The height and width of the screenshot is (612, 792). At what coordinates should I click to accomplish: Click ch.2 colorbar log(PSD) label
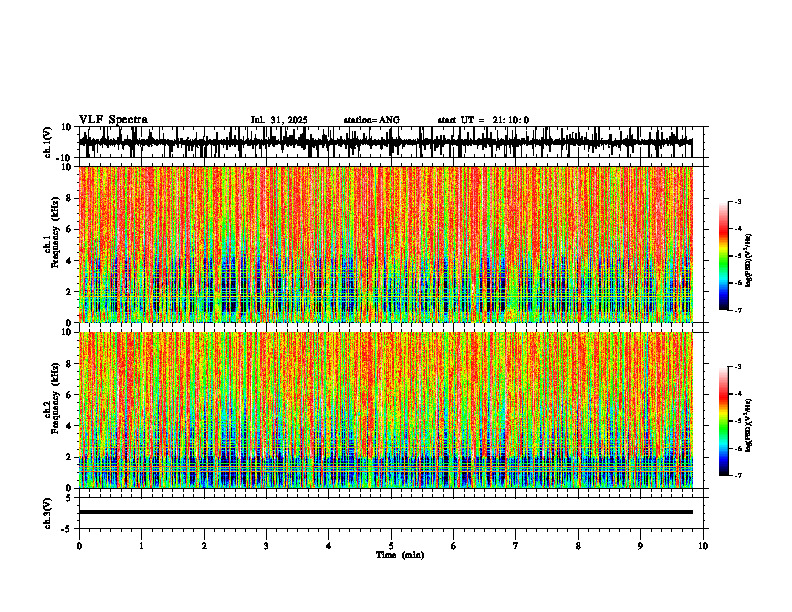[748, 425]
